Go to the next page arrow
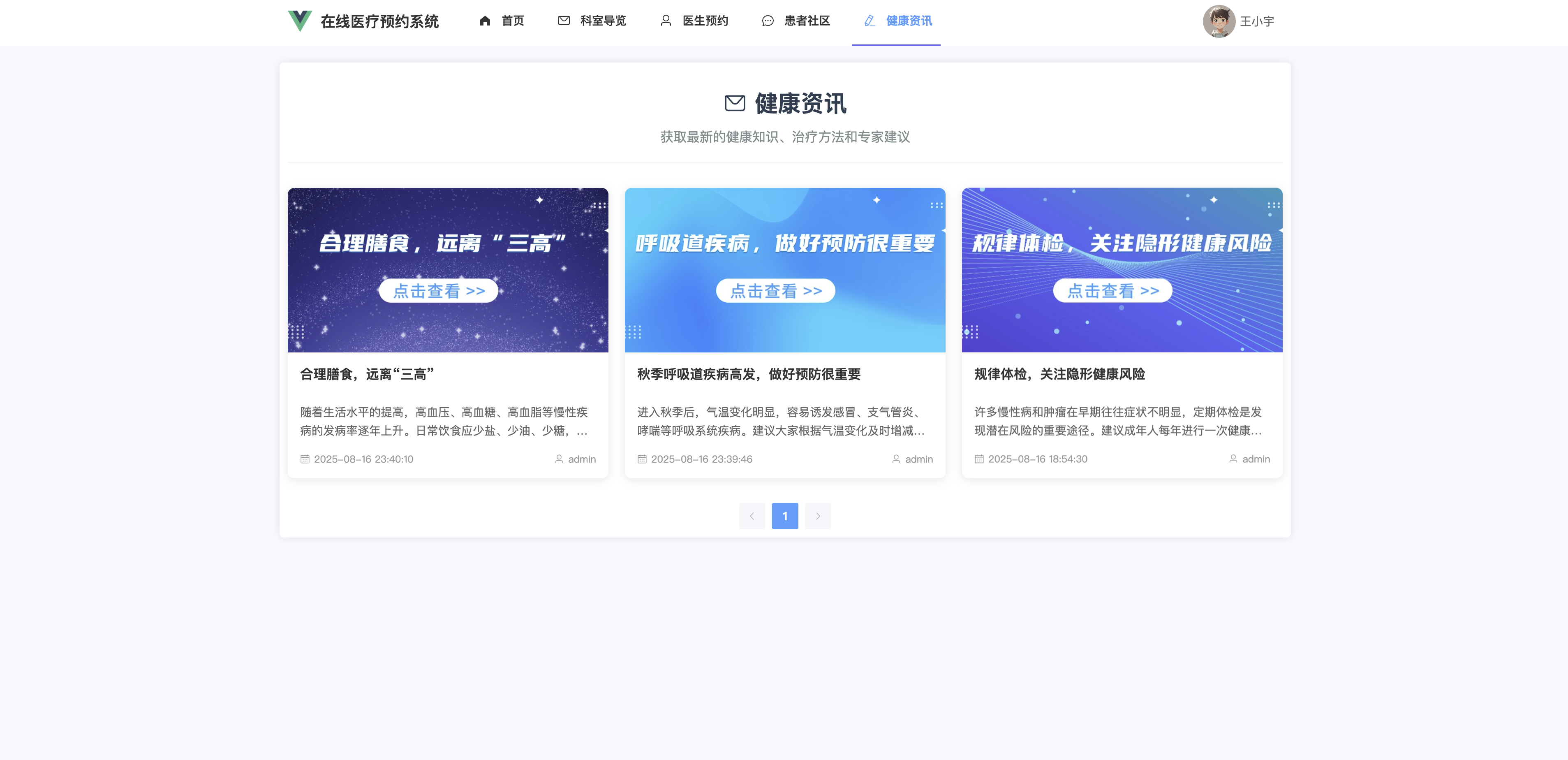1568x760 pixels. click(817, 517)
